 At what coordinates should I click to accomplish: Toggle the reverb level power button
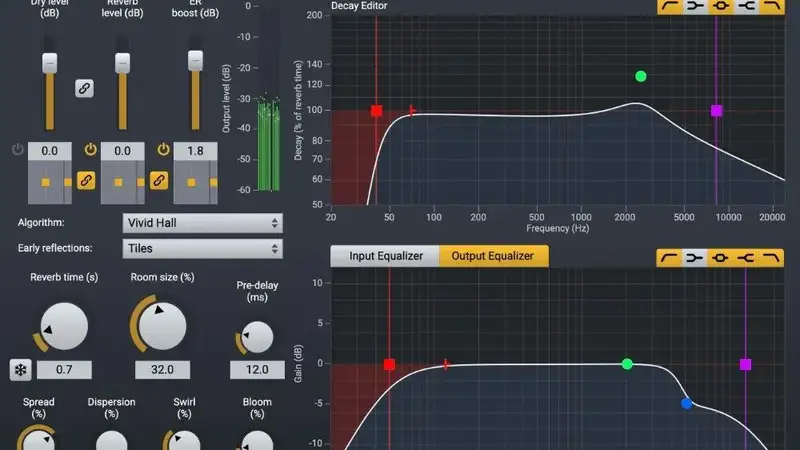coord(90,149)
